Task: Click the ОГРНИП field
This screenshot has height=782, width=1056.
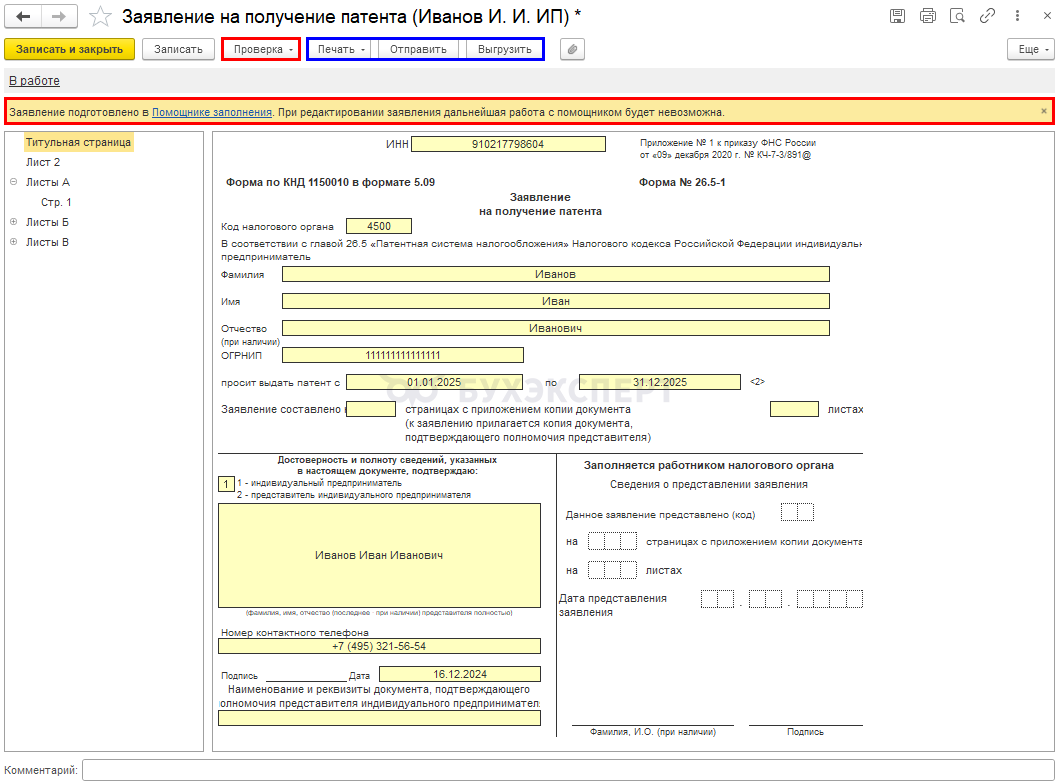Action: pos(403,355)
